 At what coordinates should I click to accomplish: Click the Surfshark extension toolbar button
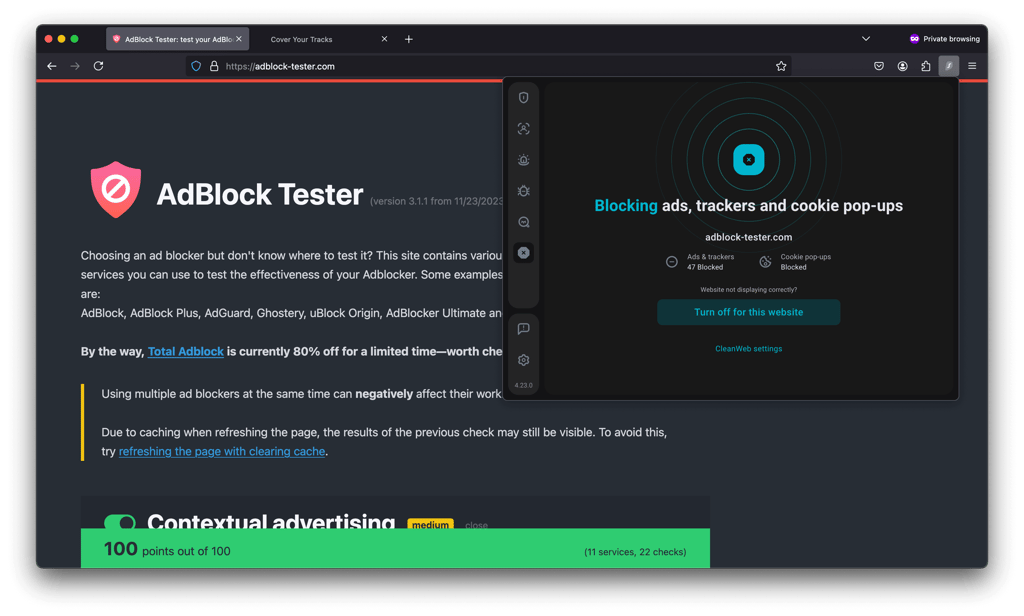pos(949,66)
